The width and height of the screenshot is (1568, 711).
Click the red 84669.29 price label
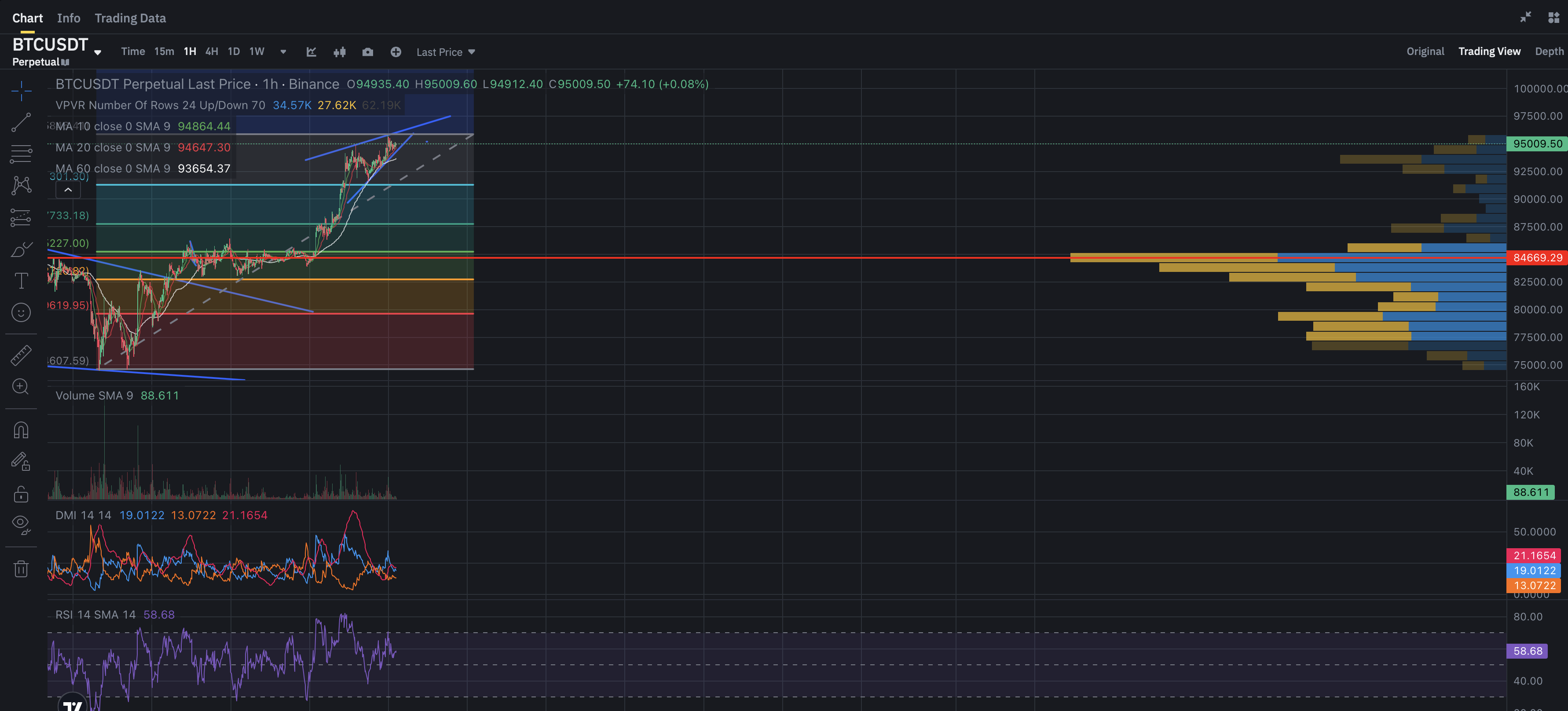pyautogui.click(x=1536, y=257)
